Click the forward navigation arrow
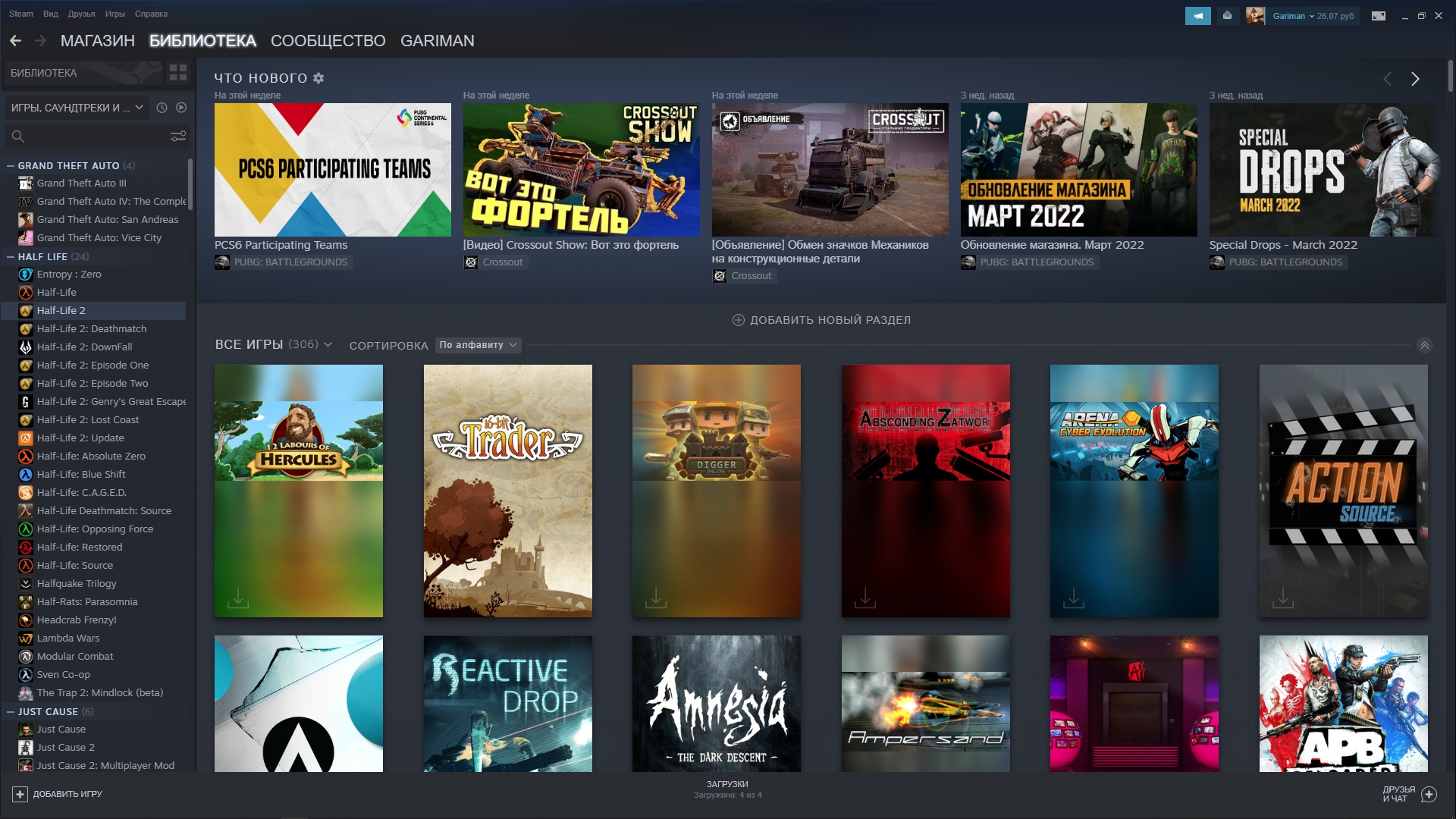This screenshot has width=1456, height=819. tap(41, 41)
